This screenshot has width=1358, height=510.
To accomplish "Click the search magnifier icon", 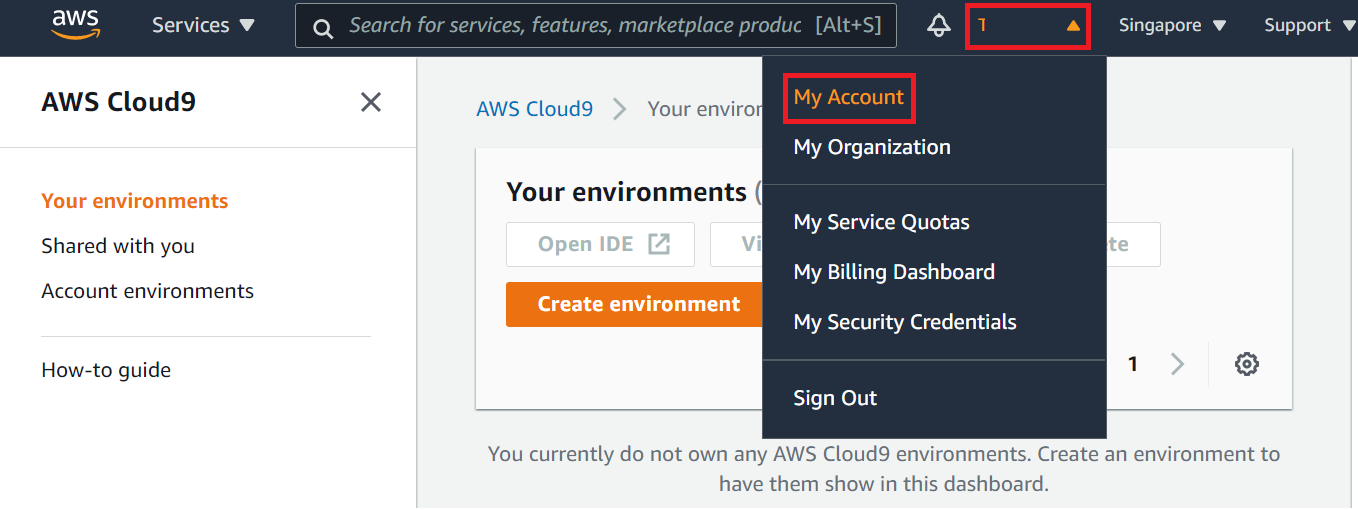I will (323, 28).
